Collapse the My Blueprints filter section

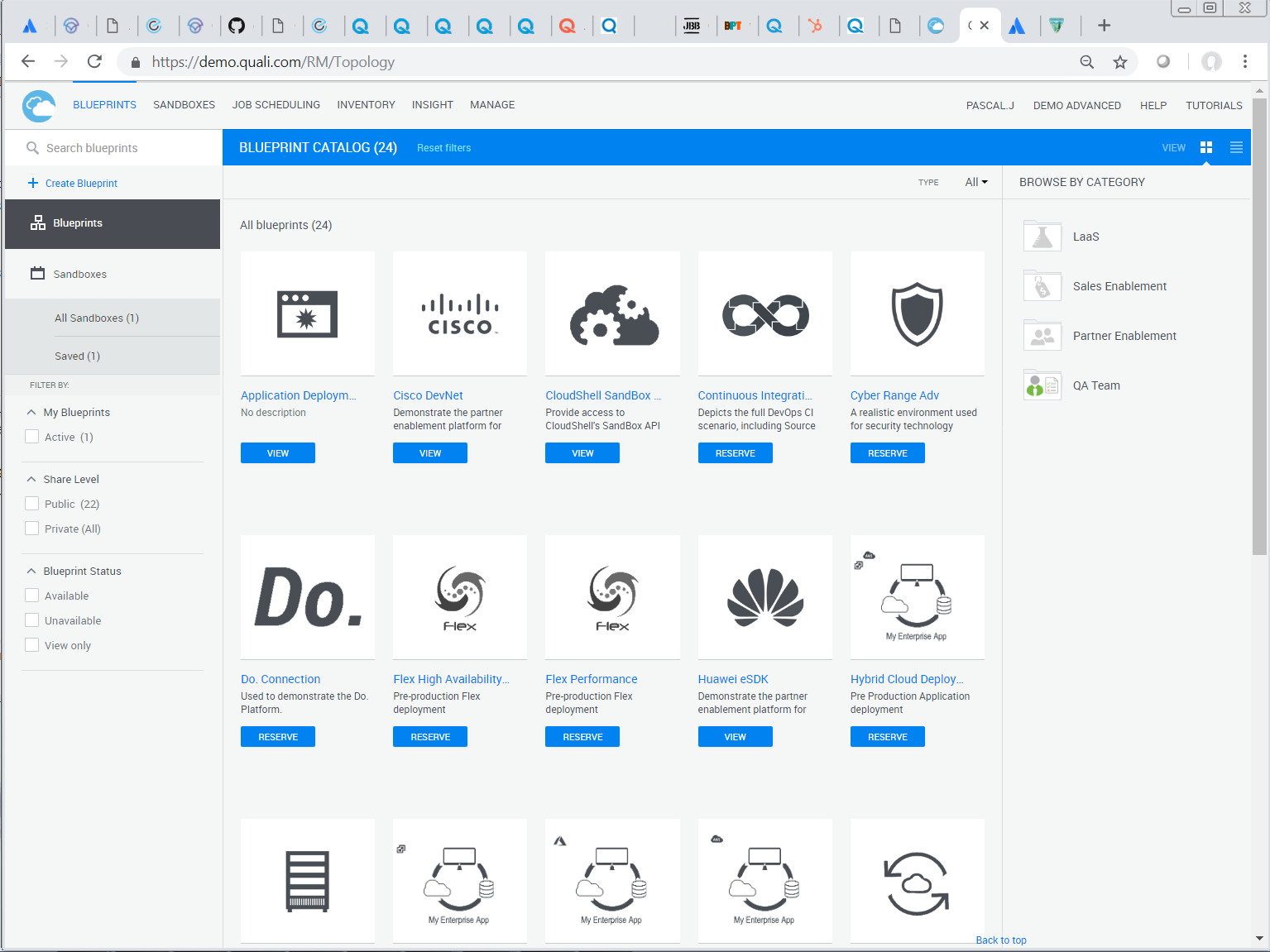(x=31, y=412)
